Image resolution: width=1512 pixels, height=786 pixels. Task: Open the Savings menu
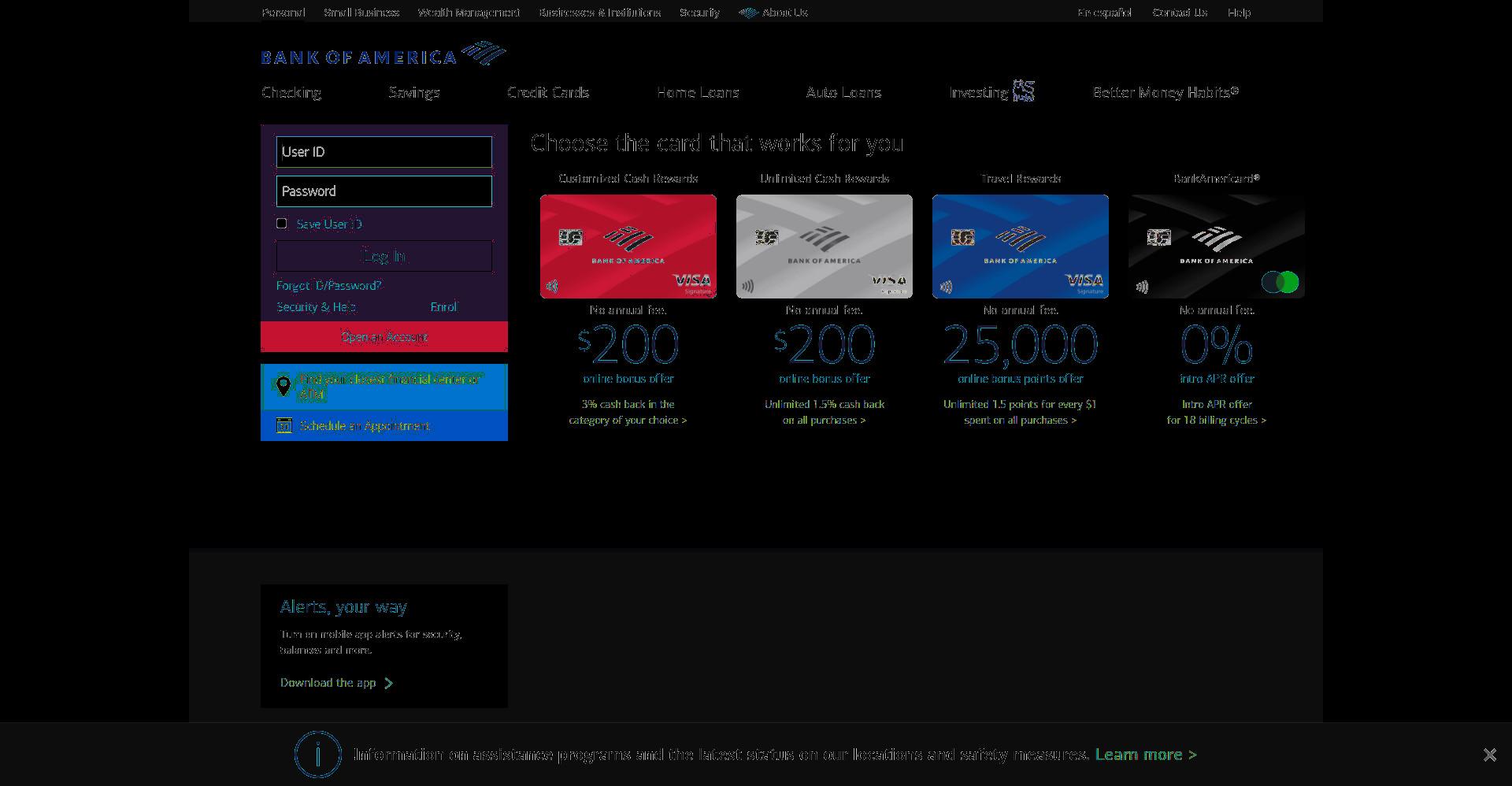(414, 92)
